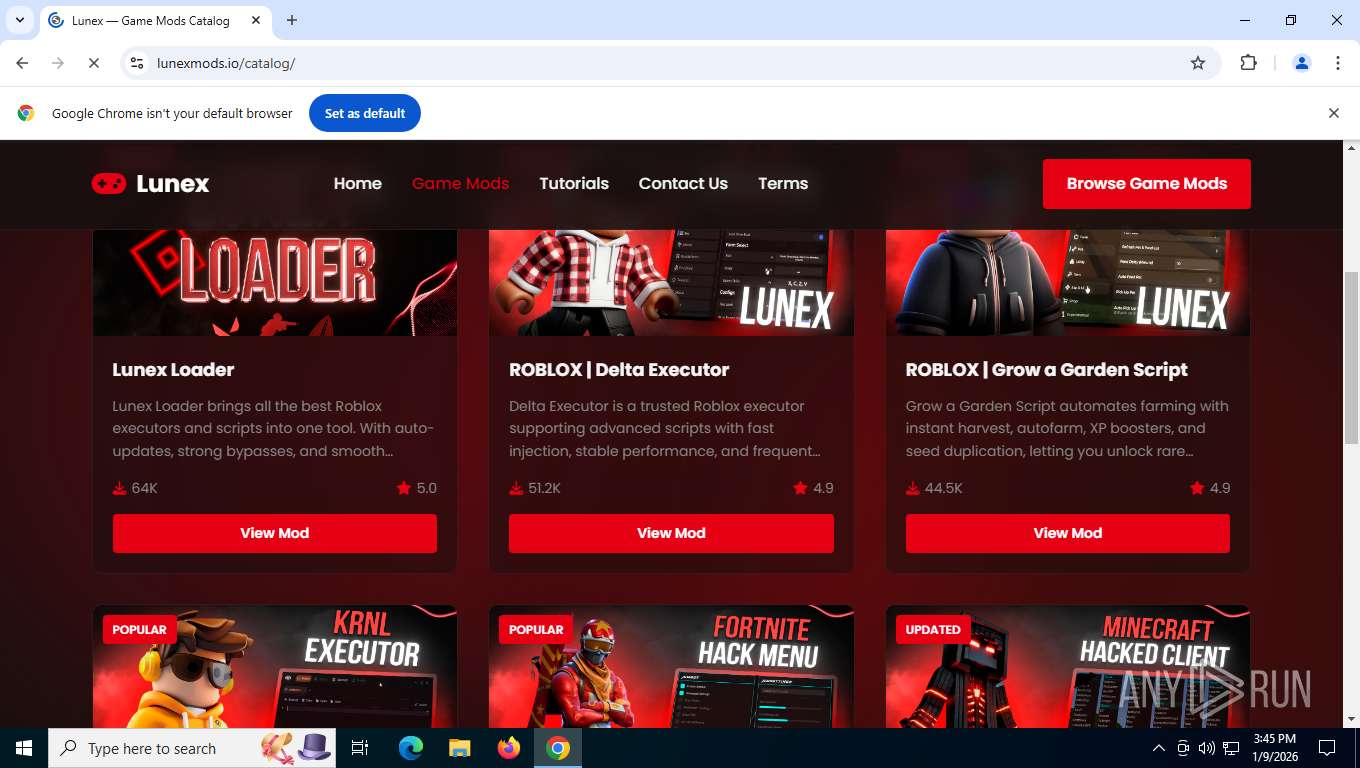Open the ROBLOX | Delta Executor title
This screenshot has width=1360, height=768.
(x=619, y=370)
